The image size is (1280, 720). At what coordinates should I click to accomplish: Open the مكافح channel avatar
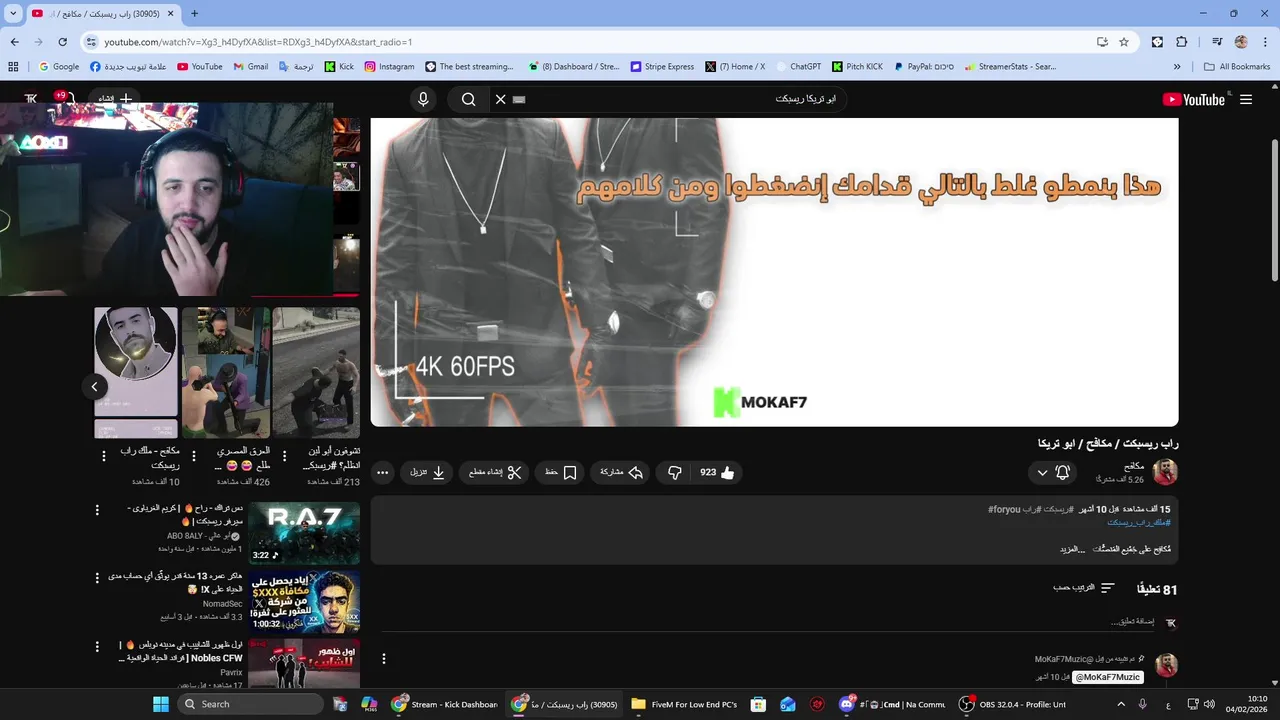[x=1165, y=472]
